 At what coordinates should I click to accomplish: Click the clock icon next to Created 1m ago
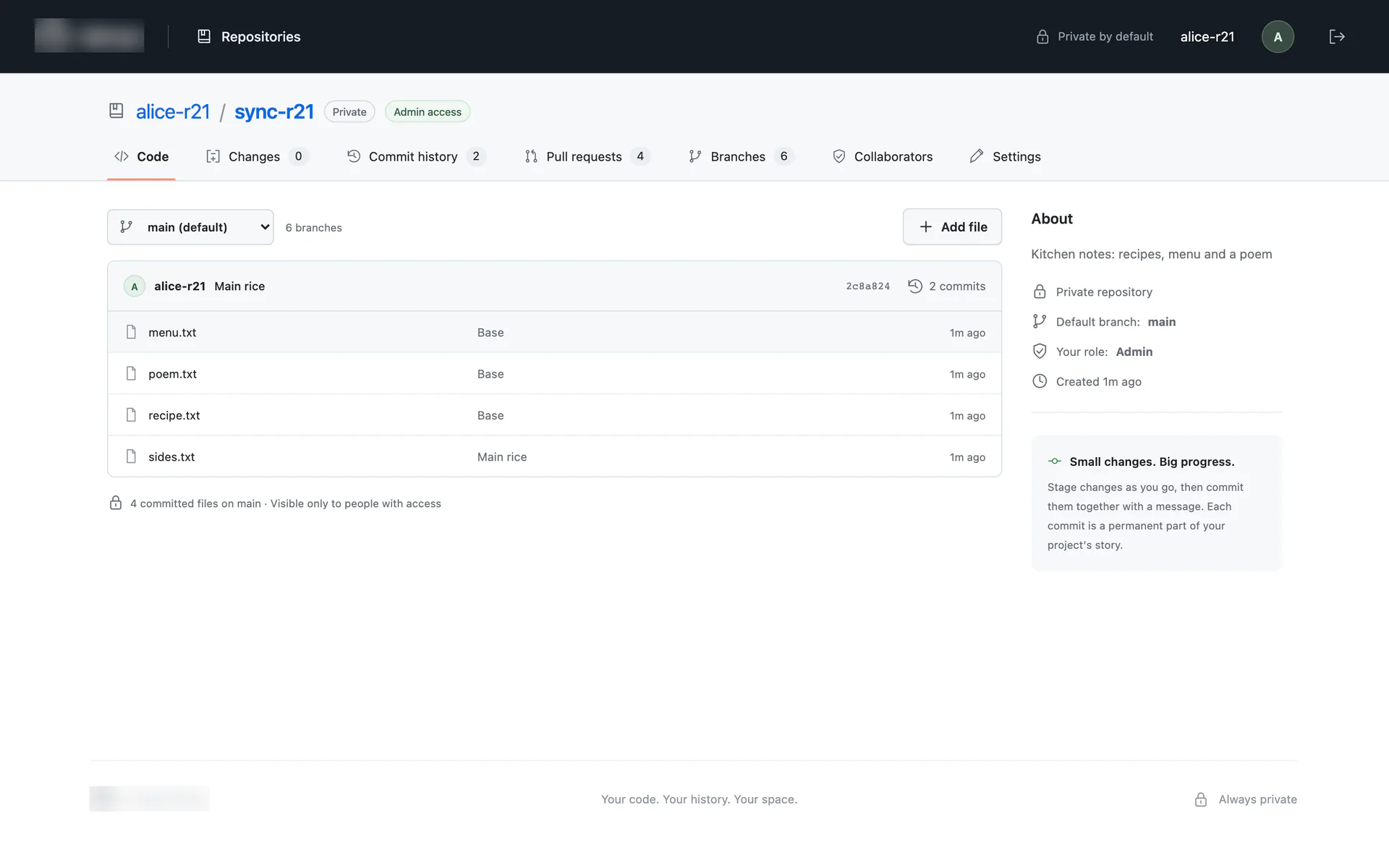[1040, 381]
